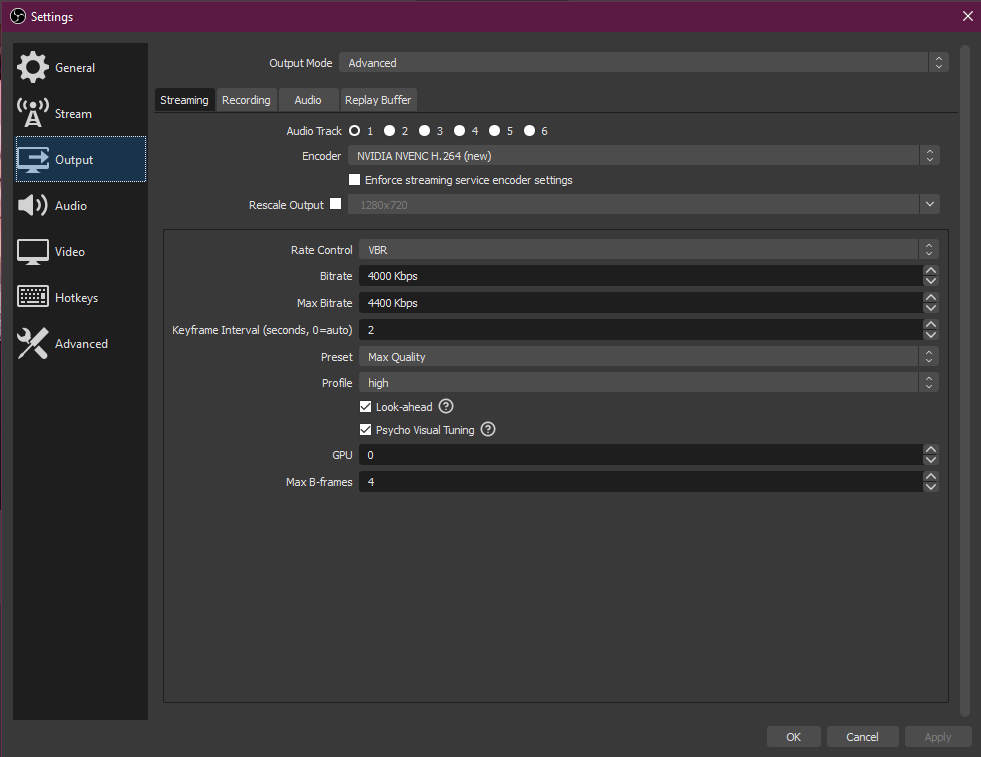Increase Max B-frames with the up arrow
The width and height of the screenshot is (981, 757).
tap(930, 477)
